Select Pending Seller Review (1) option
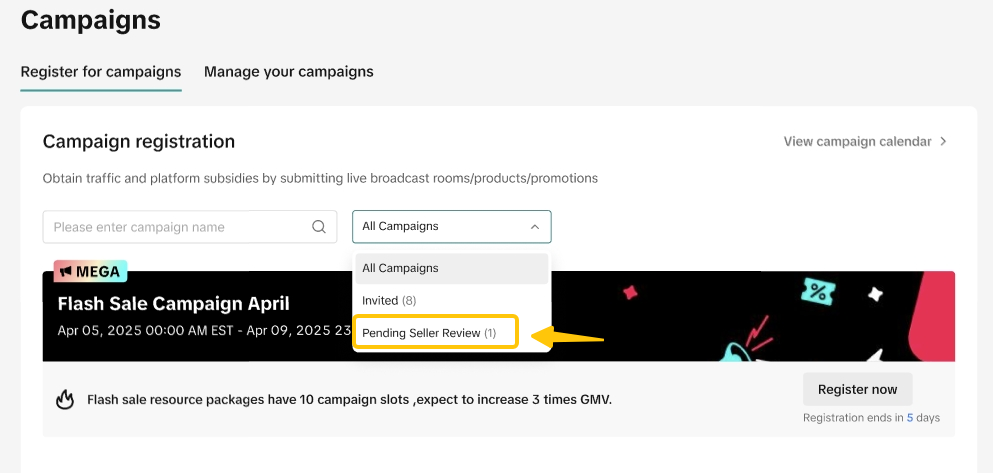This screenshot has height=473, width=993. [x=429, y=332]
